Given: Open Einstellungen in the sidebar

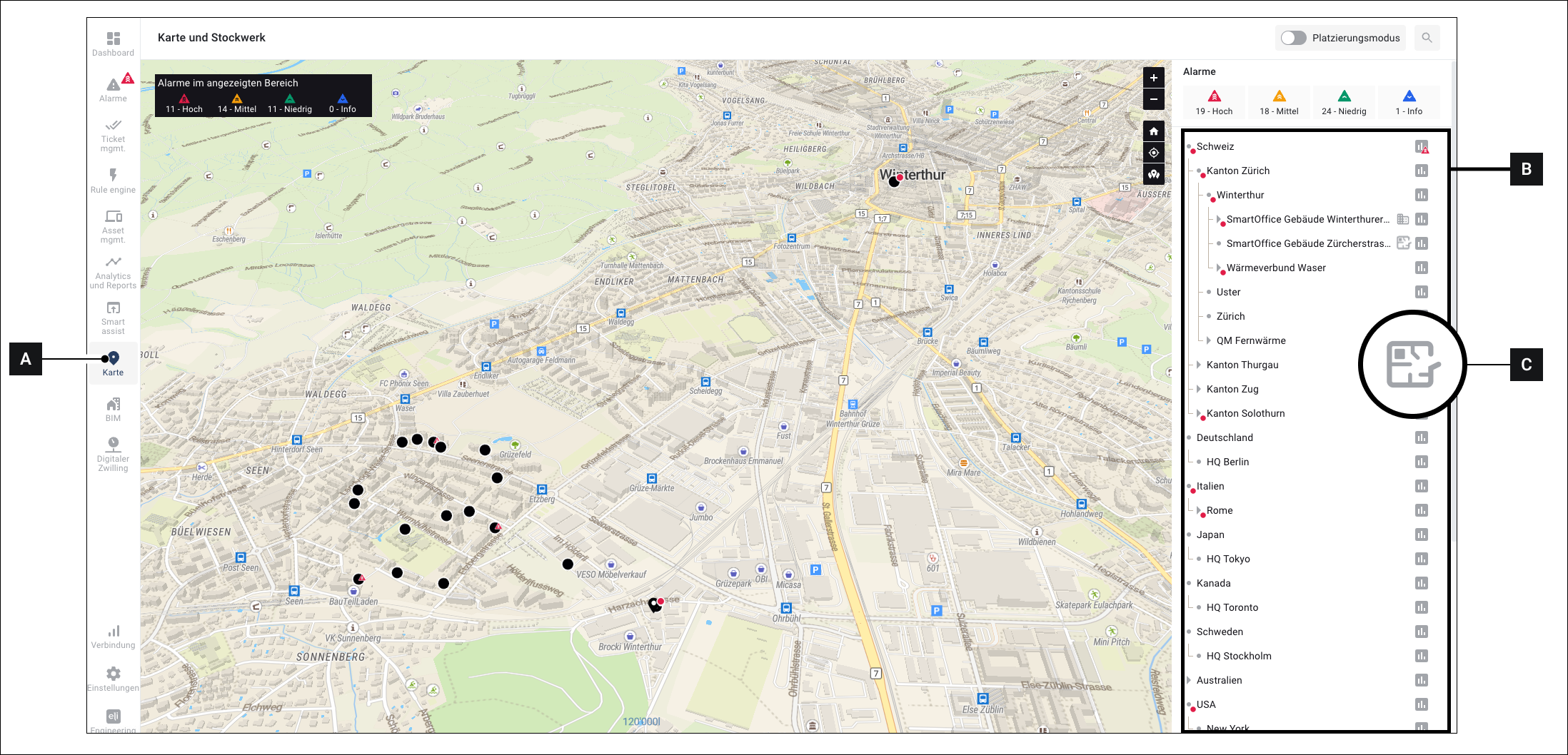Looking at the screenshot, I should [x=113, y=679].
